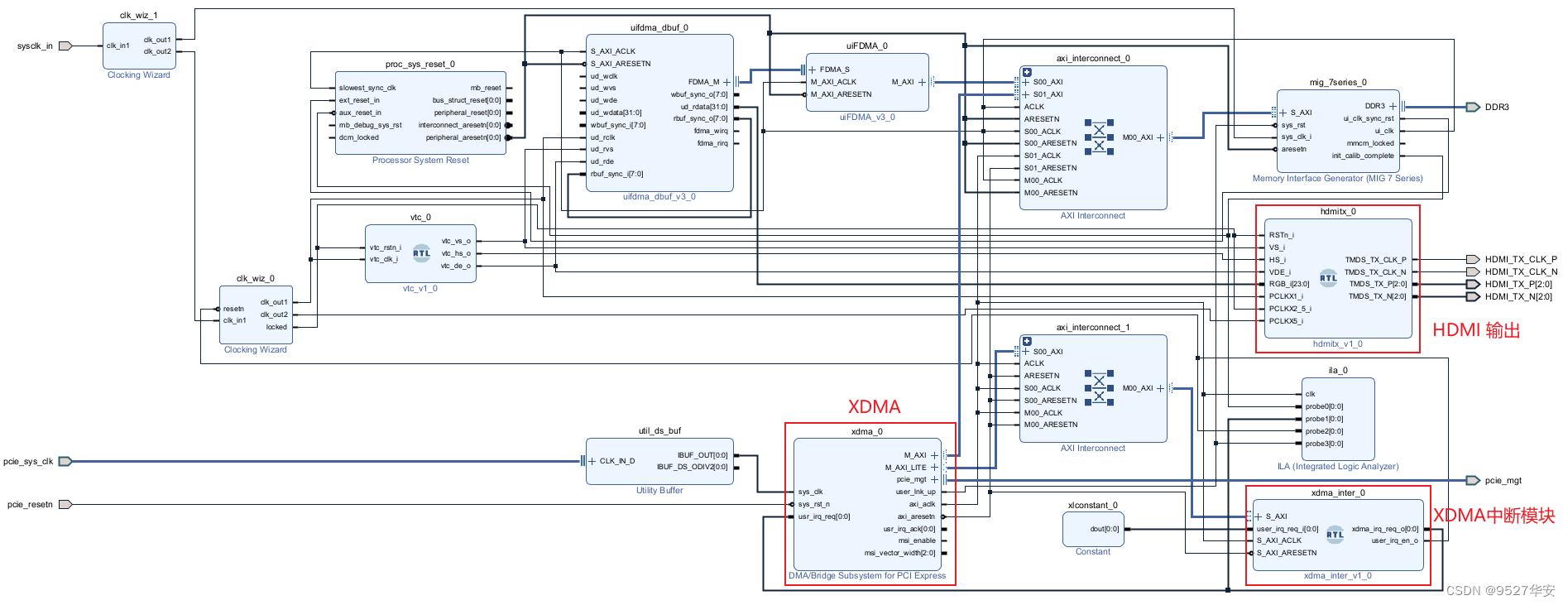Click Memory Interface Generator (MIG 7 Series) label

click(1338, 178)
